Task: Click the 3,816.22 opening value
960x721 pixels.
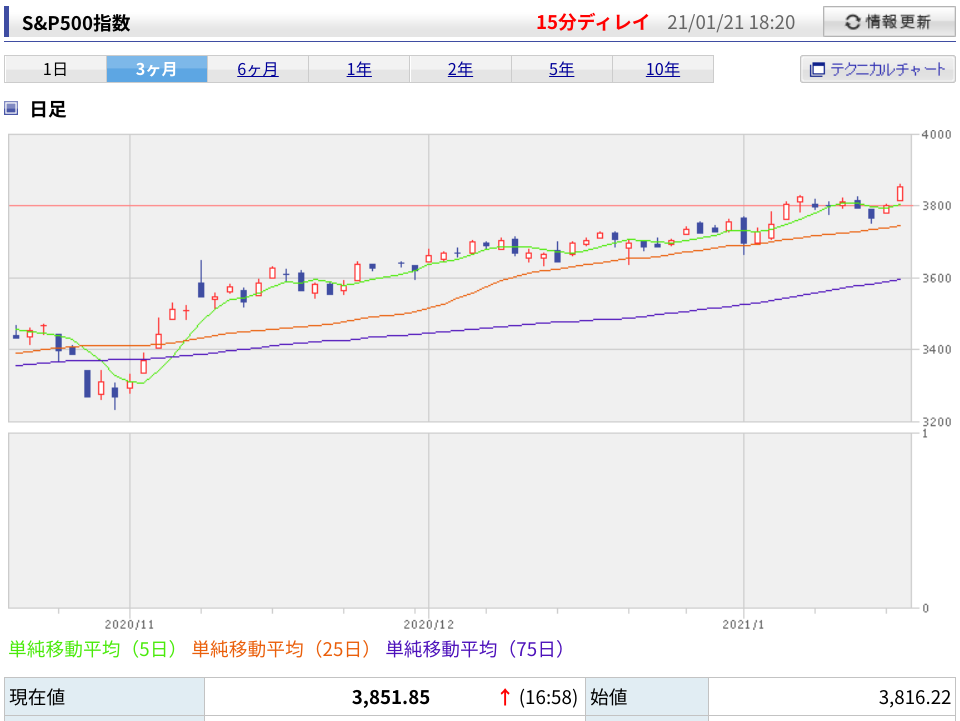Action: click(x=915, y=697)
